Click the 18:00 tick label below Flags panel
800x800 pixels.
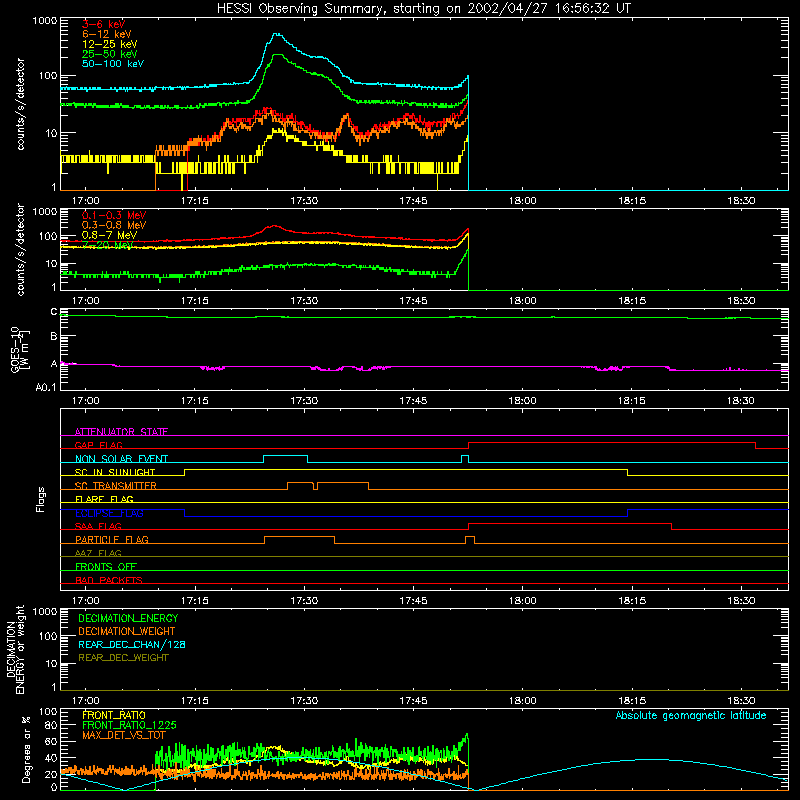[522, 601]
